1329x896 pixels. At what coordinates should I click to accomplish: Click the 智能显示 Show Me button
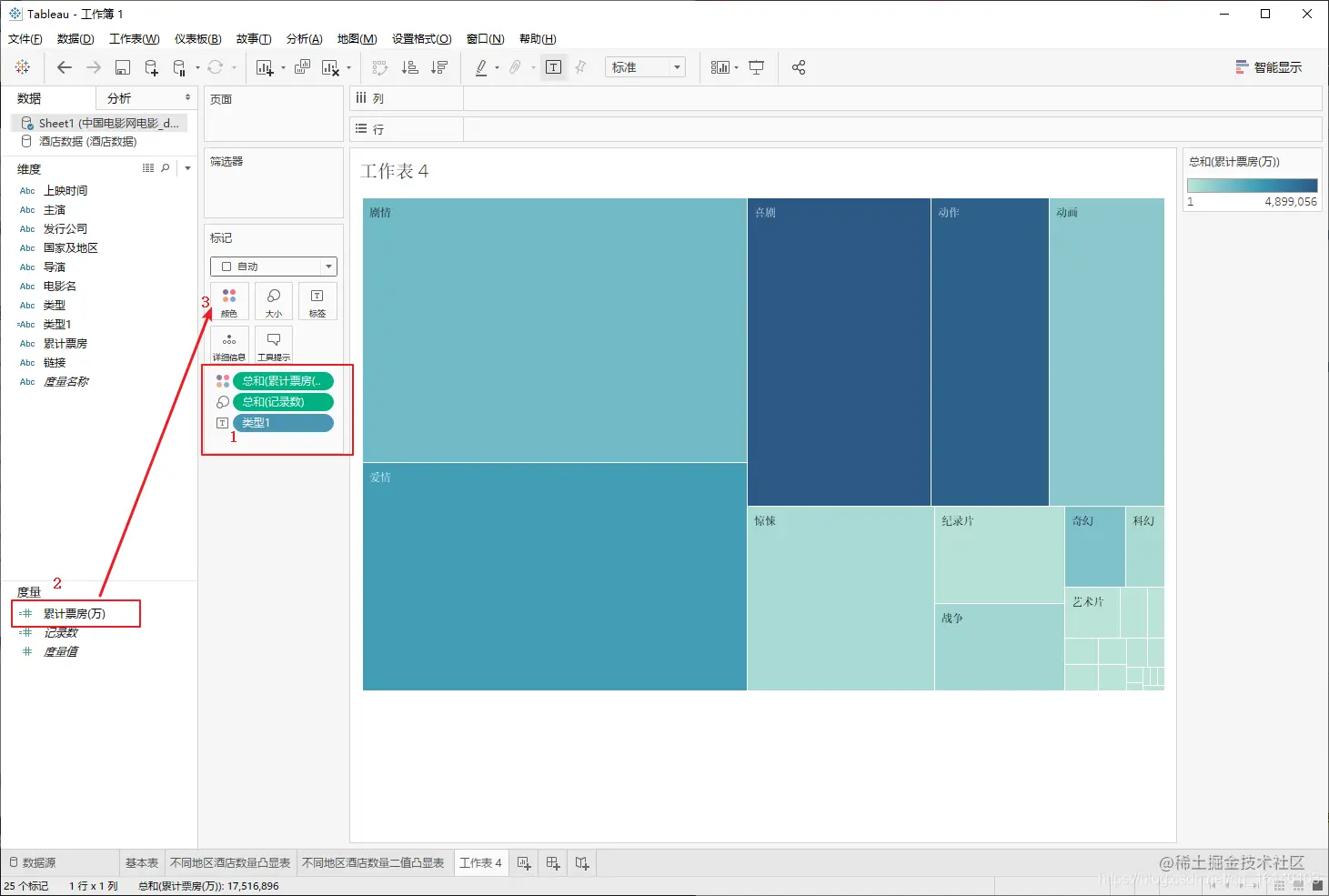(x=1268, y=67)
